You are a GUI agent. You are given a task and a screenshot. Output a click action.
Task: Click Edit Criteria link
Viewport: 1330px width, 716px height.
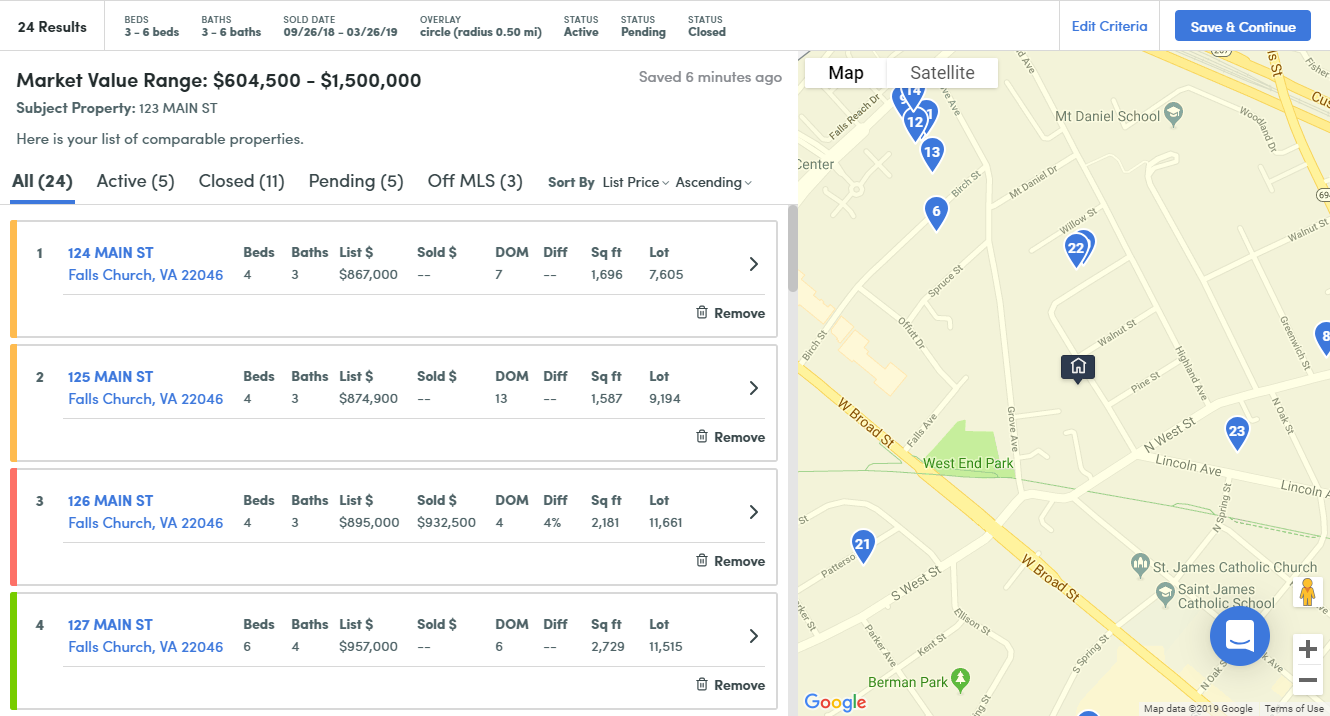(x=1109, y=26)
